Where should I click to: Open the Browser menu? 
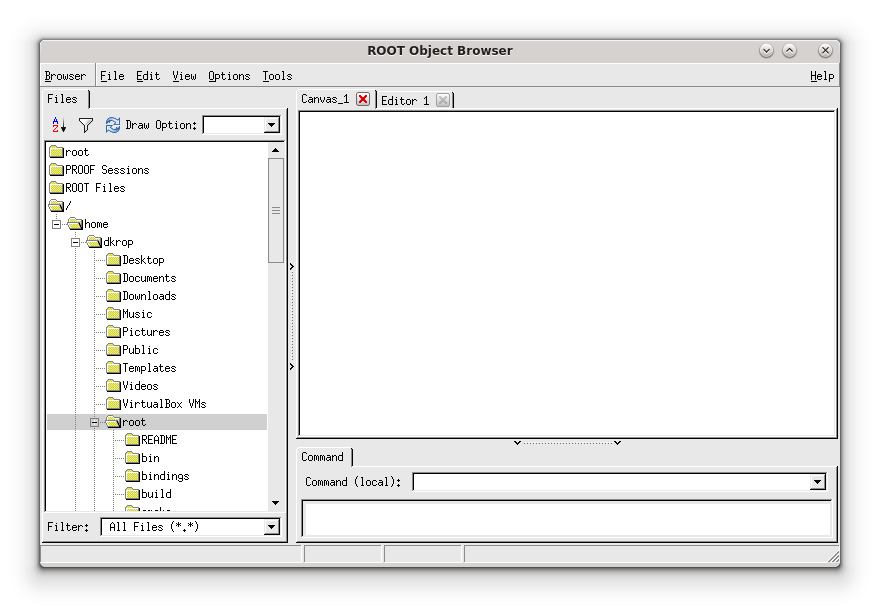pos(65,76)
